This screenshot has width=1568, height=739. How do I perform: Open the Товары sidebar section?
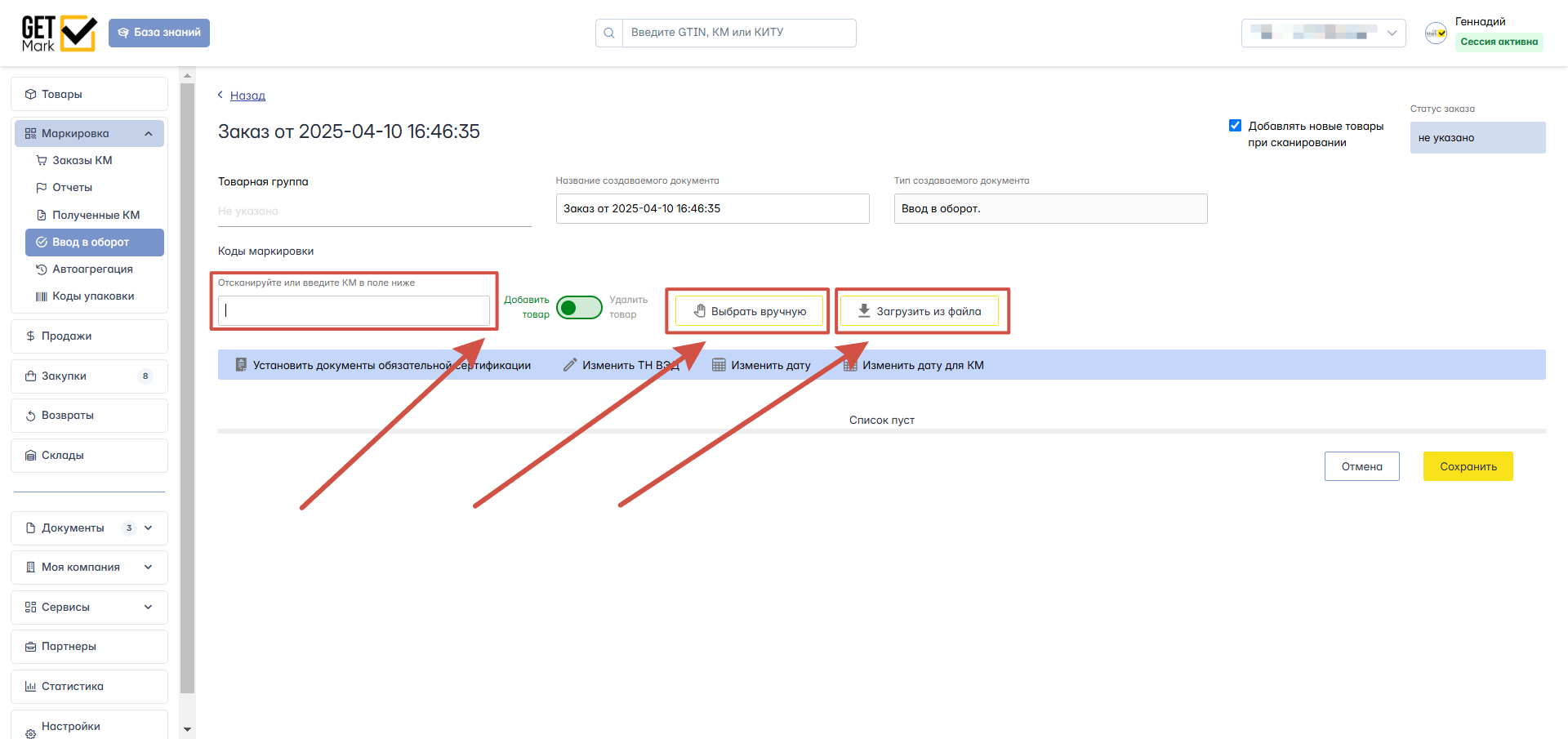(x=89, y=94)
